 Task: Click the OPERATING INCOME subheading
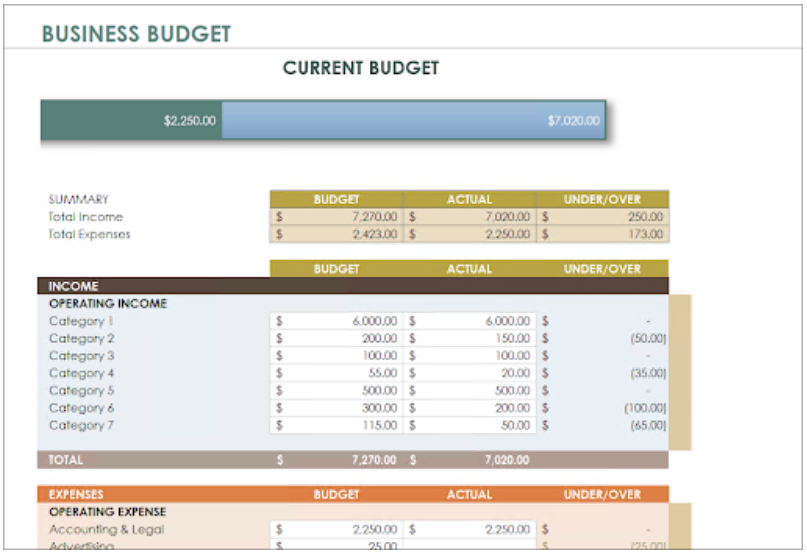[108, 303]
